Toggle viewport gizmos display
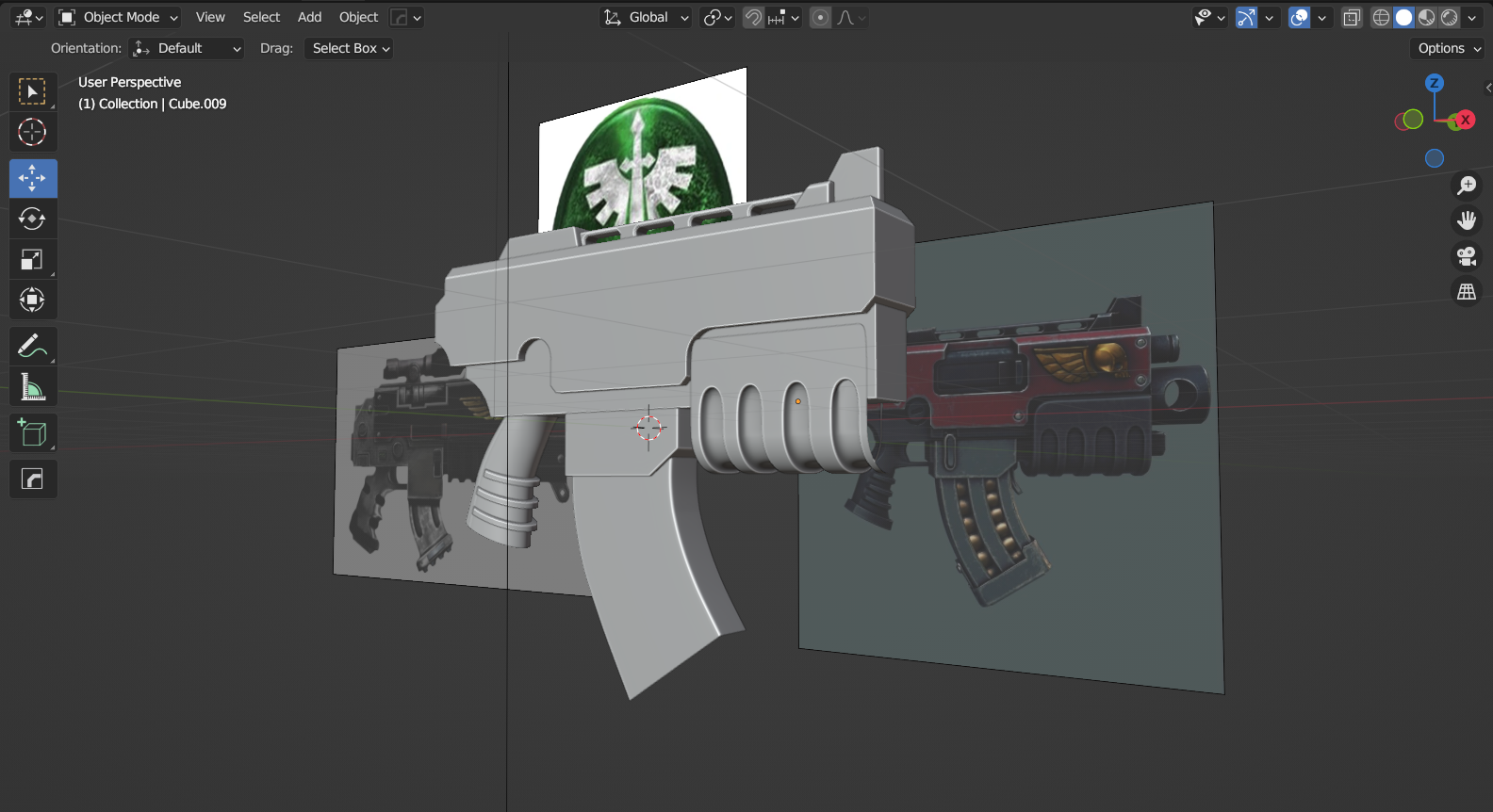 coord(1246,17)
